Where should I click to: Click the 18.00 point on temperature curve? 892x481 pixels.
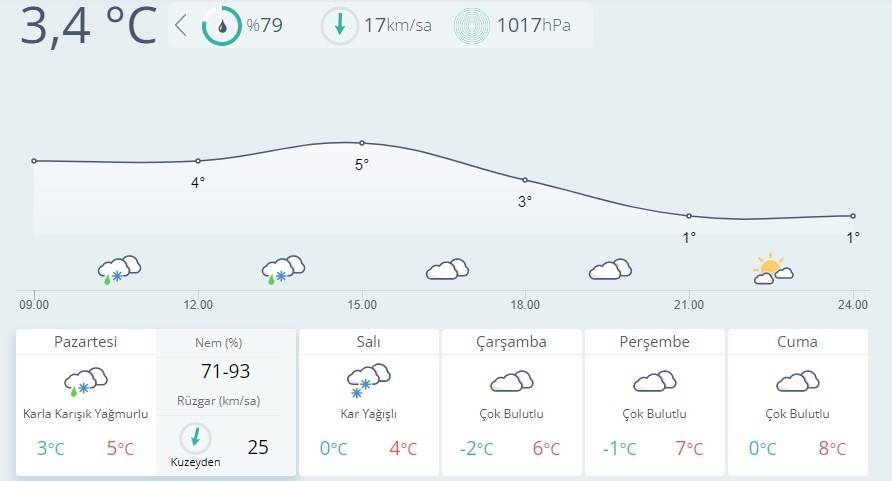(x=525, y=180)
